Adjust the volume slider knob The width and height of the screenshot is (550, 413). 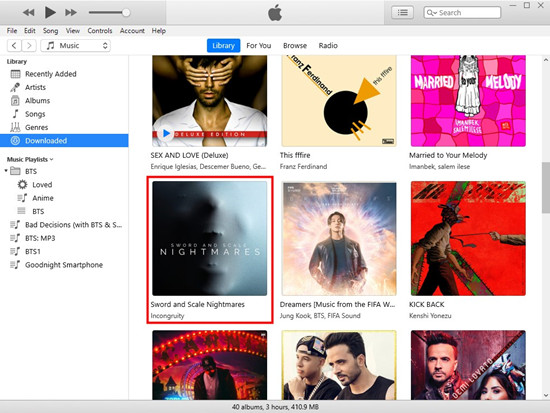click(x=126, y=13)
